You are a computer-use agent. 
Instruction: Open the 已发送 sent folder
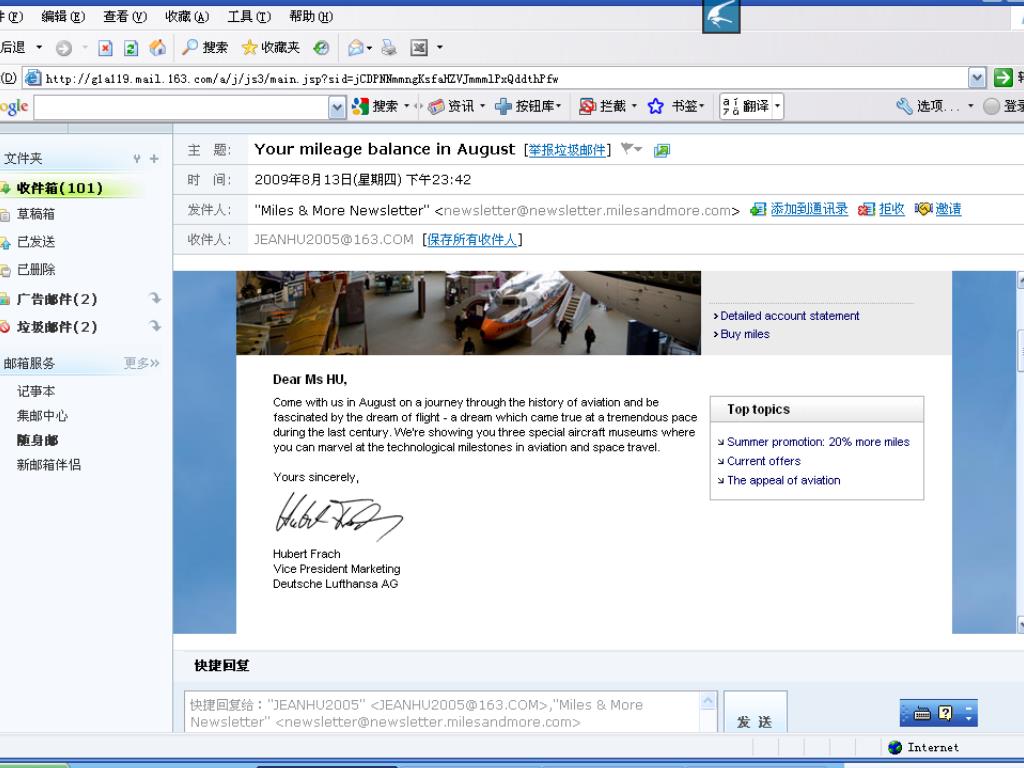[35, 242]
